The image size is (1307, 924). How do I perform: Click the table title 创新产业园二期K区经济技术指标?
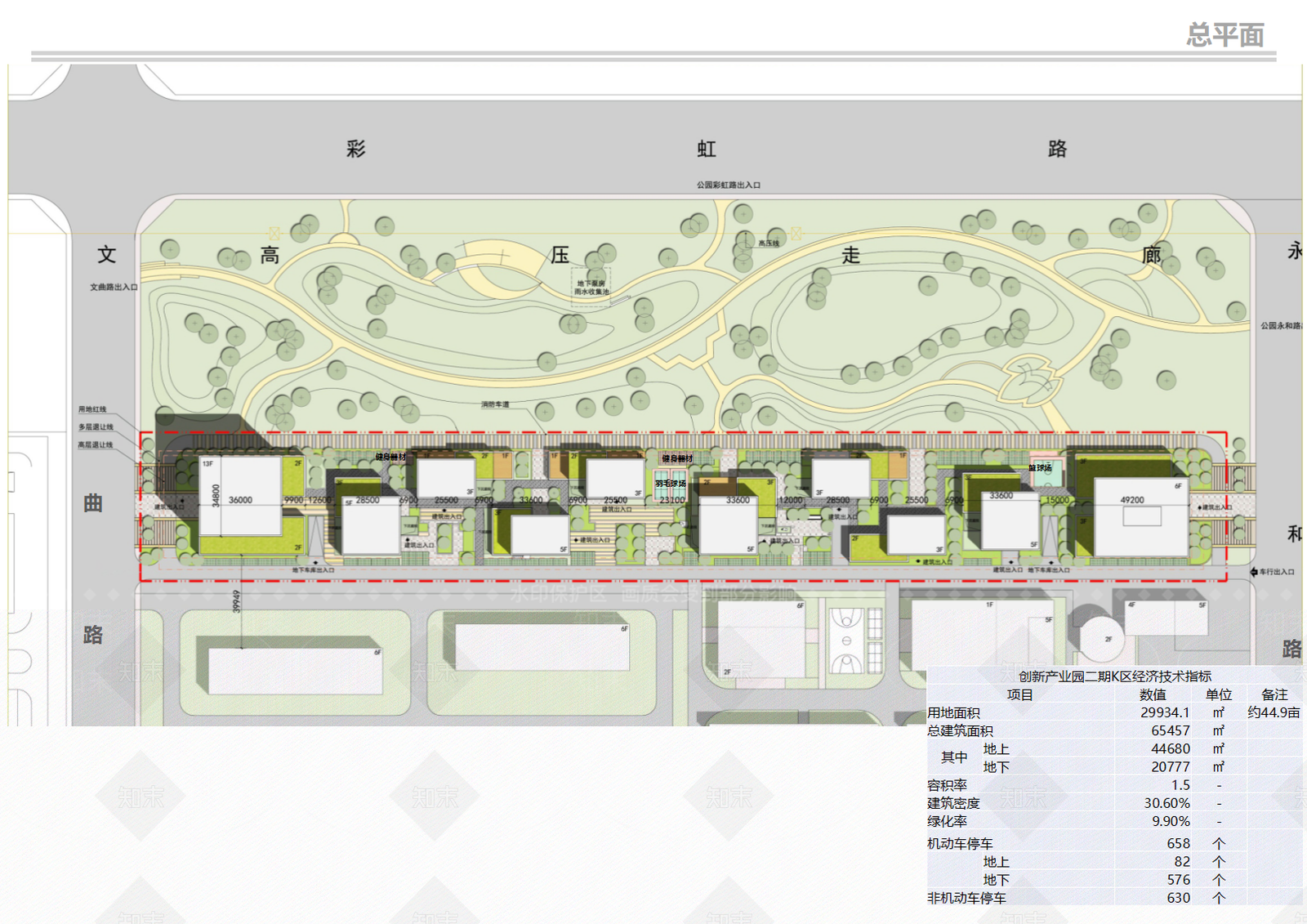1115,676
